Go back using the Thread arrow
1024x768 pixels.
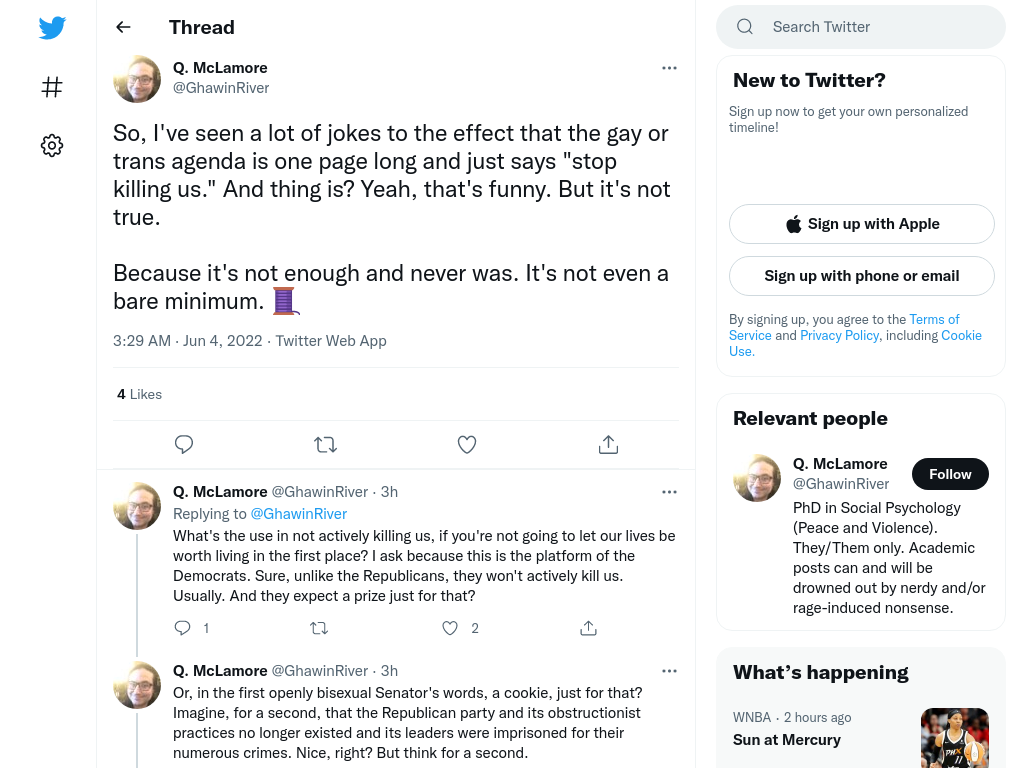click(x=123, y=27)
